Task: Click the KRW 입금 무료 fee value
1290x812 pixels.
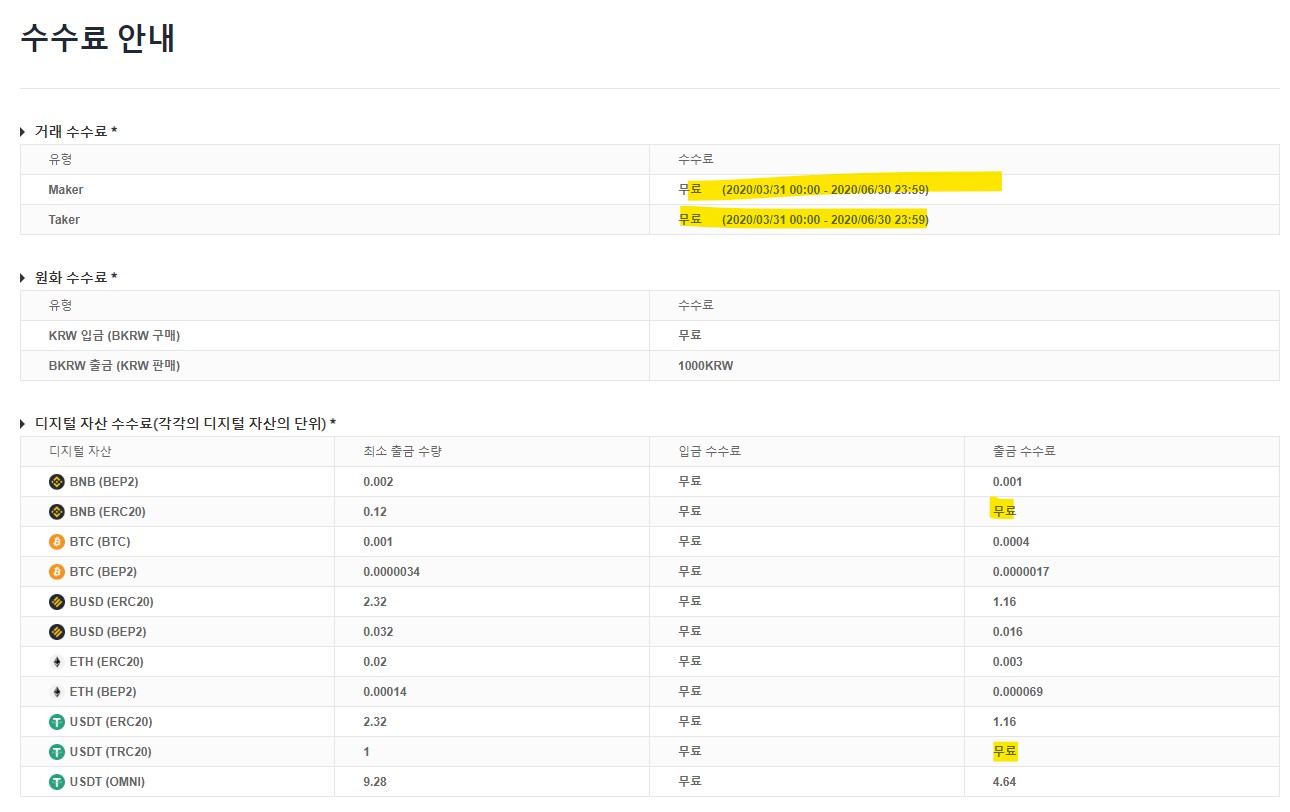Action: (x=690, y=335)
